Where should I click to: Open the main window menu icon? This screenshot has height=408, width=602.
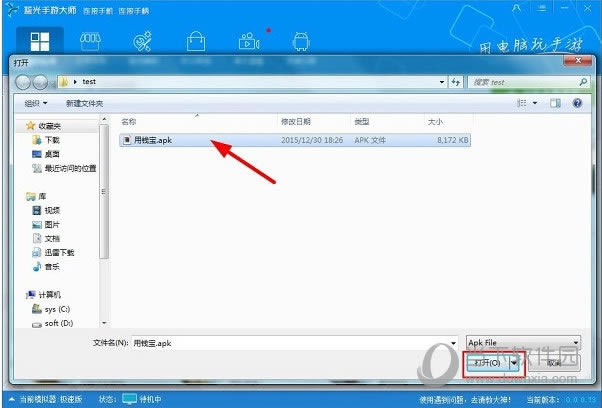[x=542, y=8]
